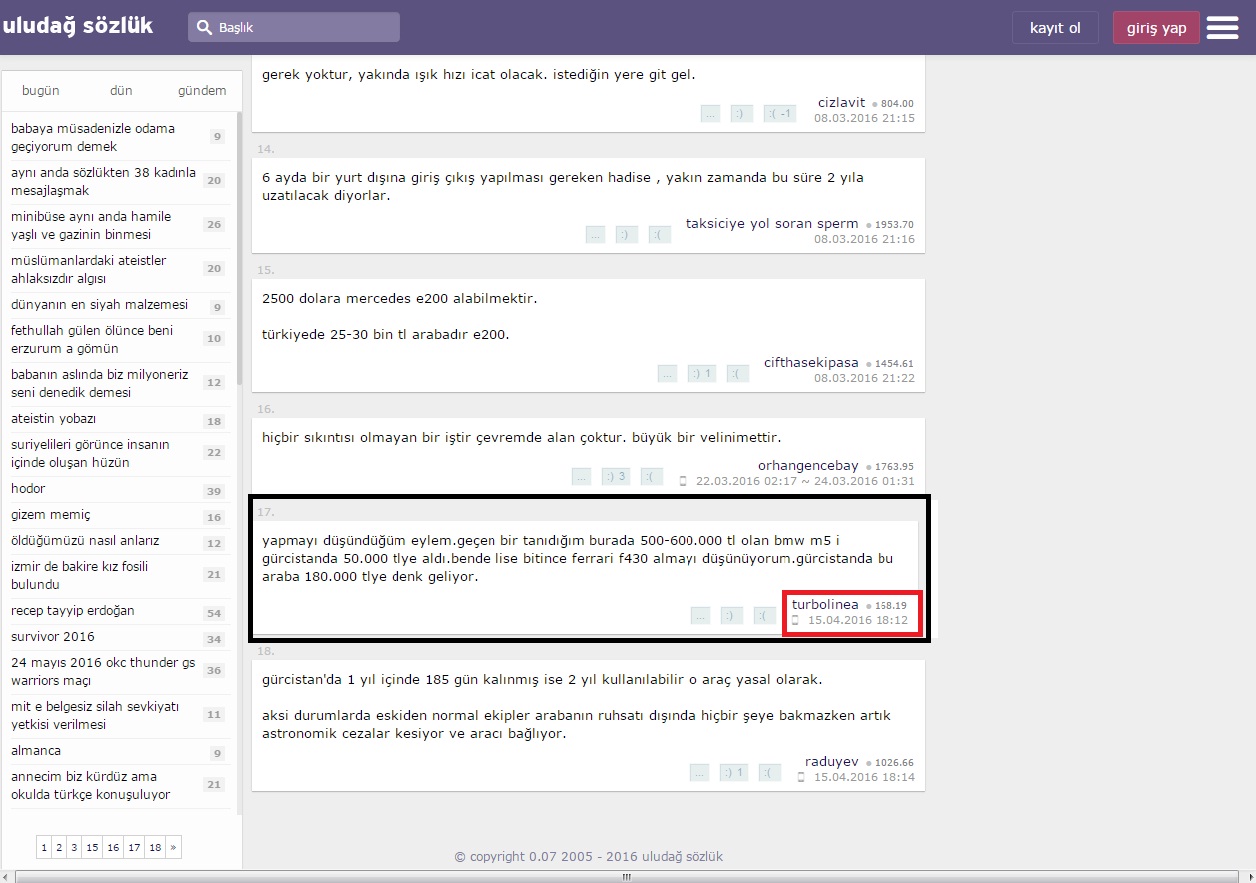Switch to the bugün tab
This screenshot has height=883, width=1256.
tap(41, 90)
